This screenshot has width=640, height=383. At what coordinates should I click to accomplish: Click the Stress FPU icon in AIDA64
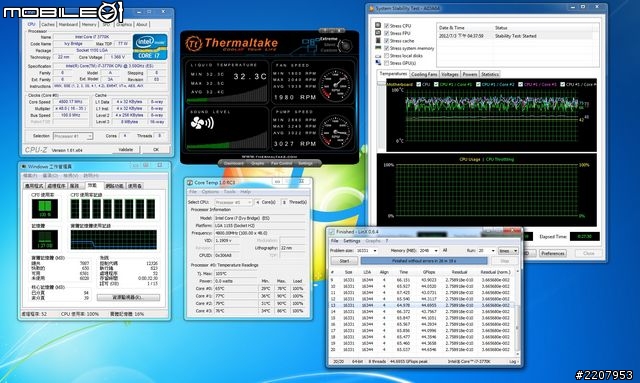[x=378, y=33]
